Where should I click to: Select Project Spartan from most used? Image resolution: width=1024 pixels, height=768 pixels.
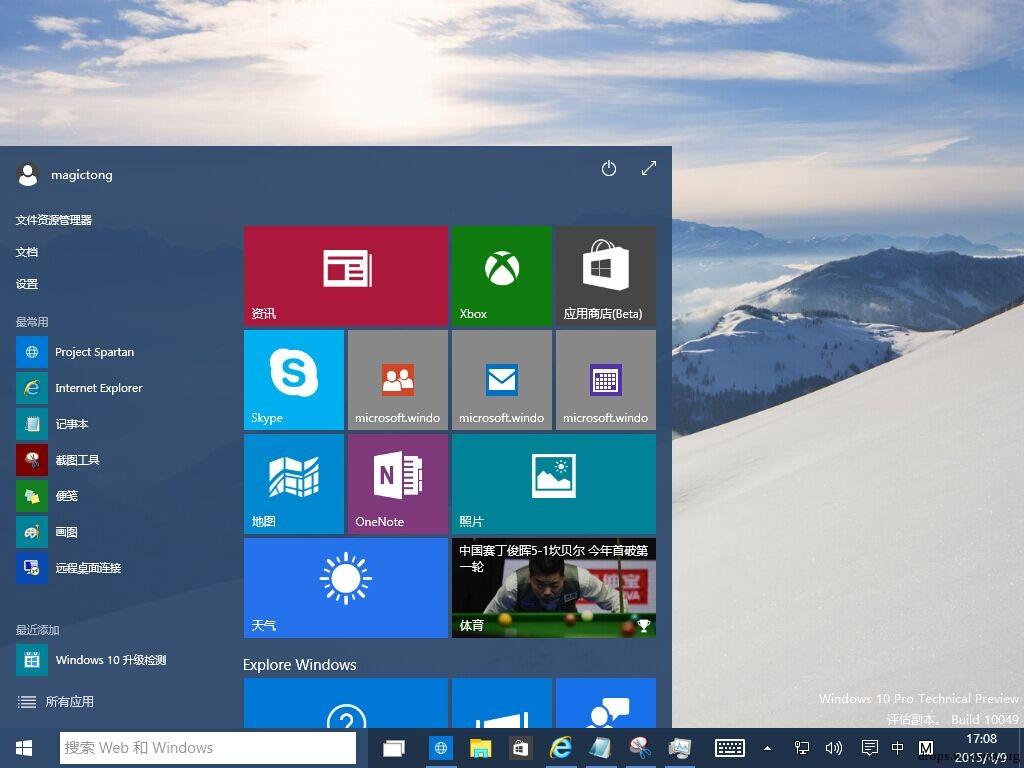[94, 352]
